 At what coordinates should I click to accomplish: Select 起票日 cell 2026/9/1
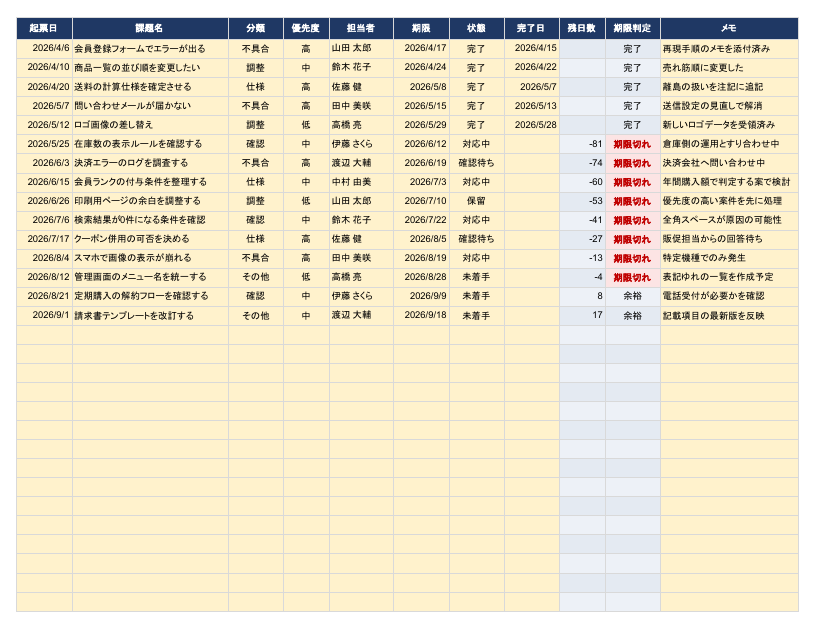(44, 316)
